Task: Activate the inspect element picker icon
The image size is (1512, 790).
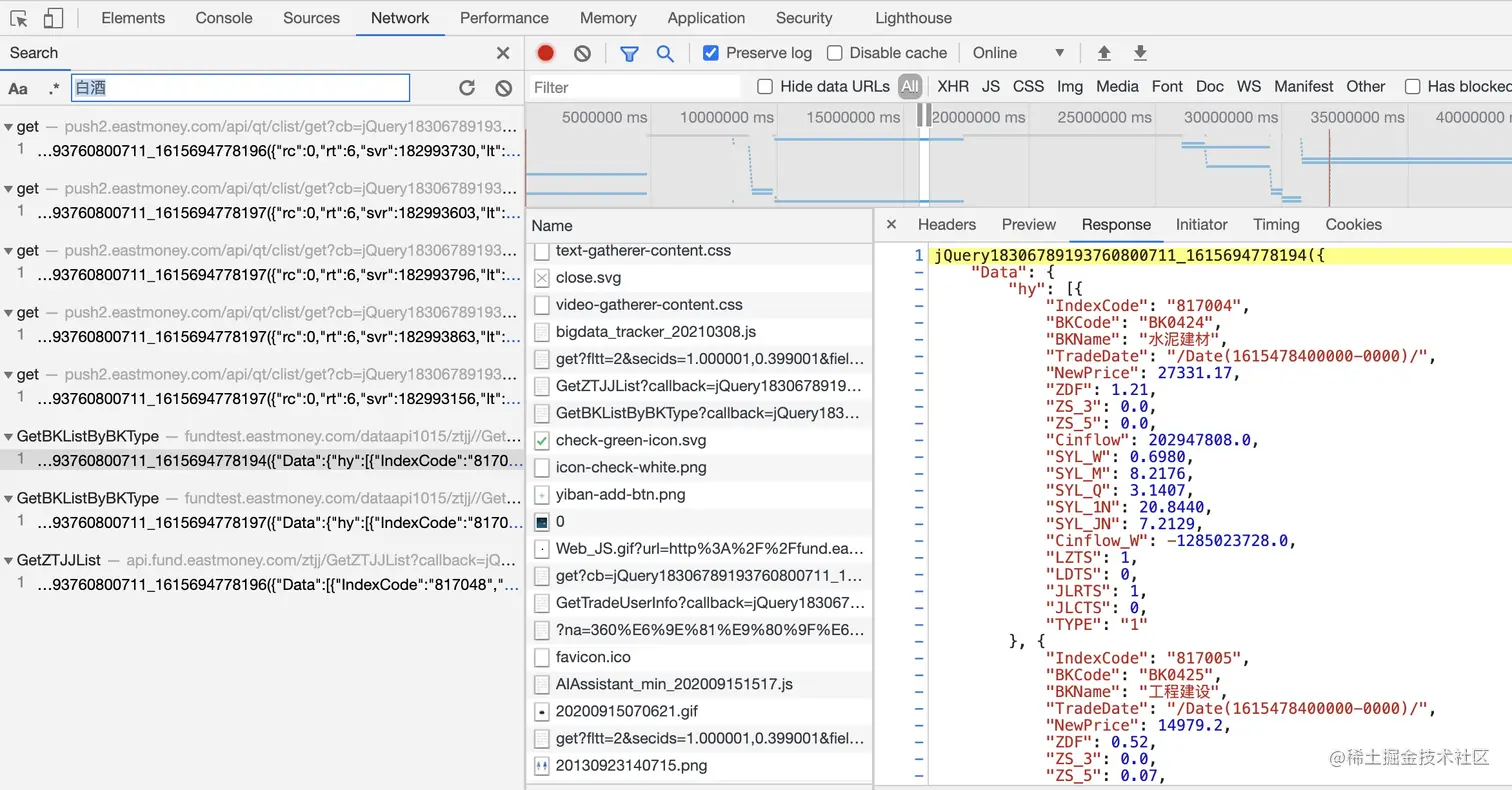Action: [19, 18]
